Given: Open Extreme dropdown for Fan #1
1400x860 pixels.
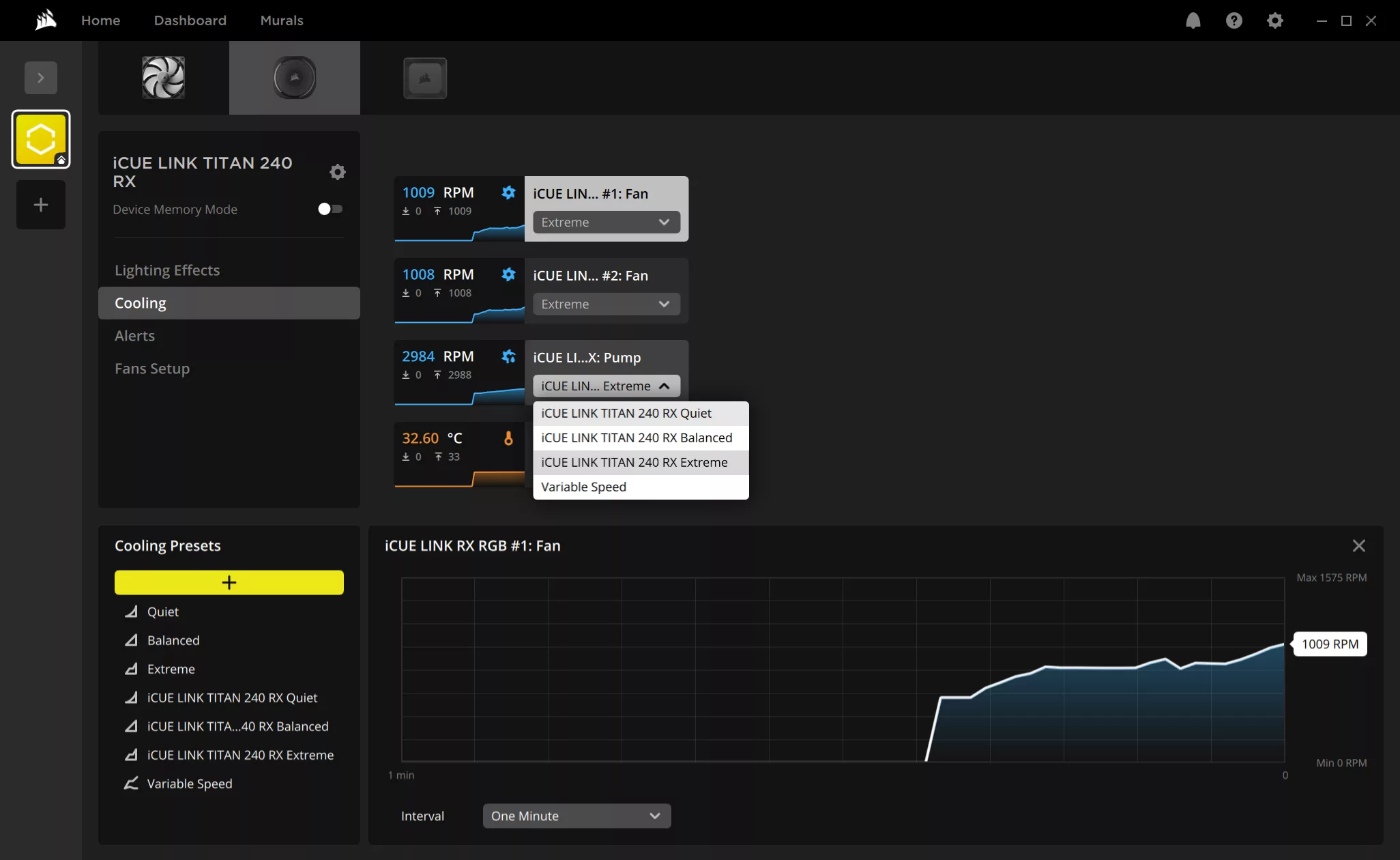Looking at the screenshot, I should tap(607, 223).
